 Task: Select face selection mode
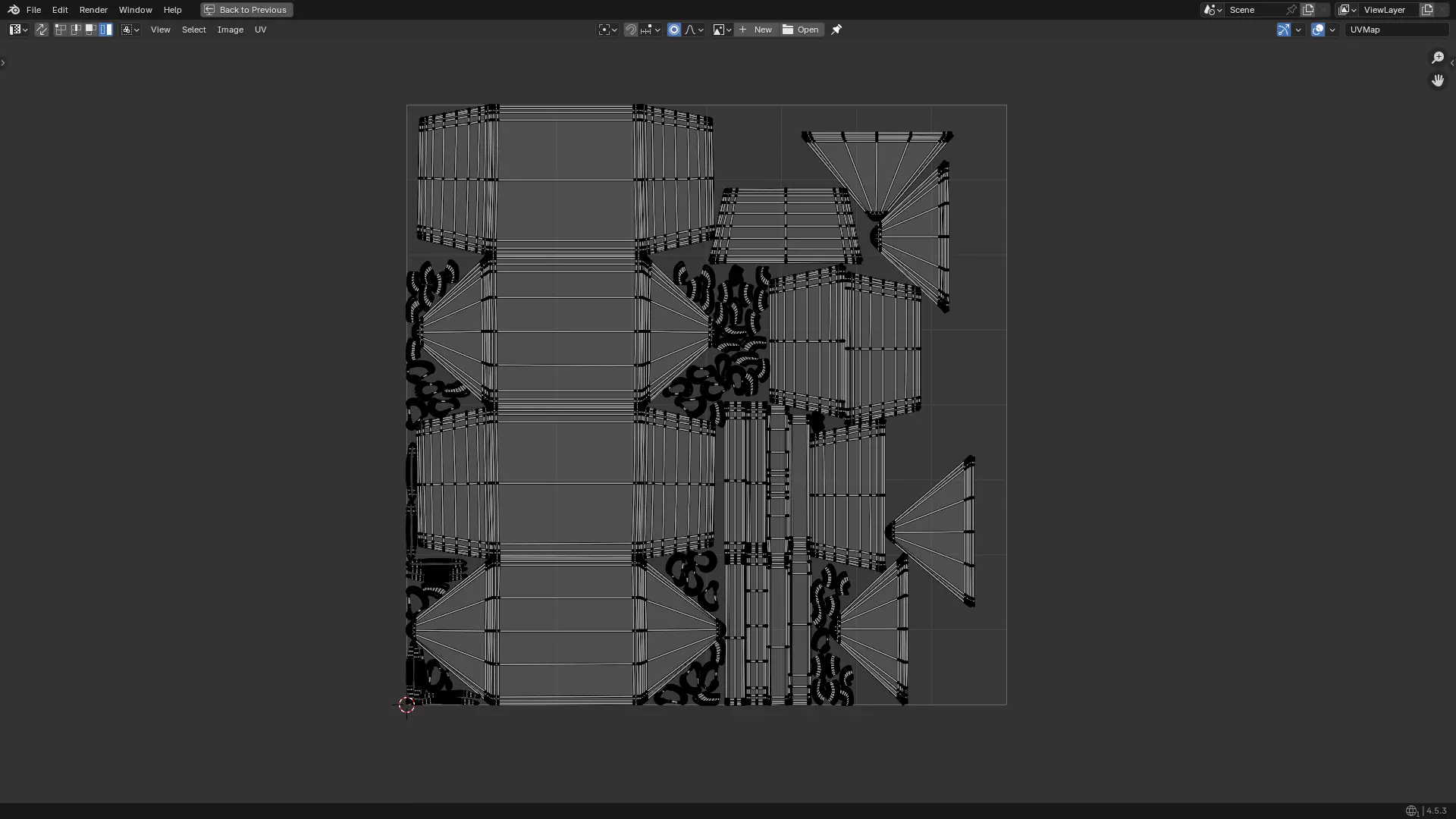pos(91,30)
